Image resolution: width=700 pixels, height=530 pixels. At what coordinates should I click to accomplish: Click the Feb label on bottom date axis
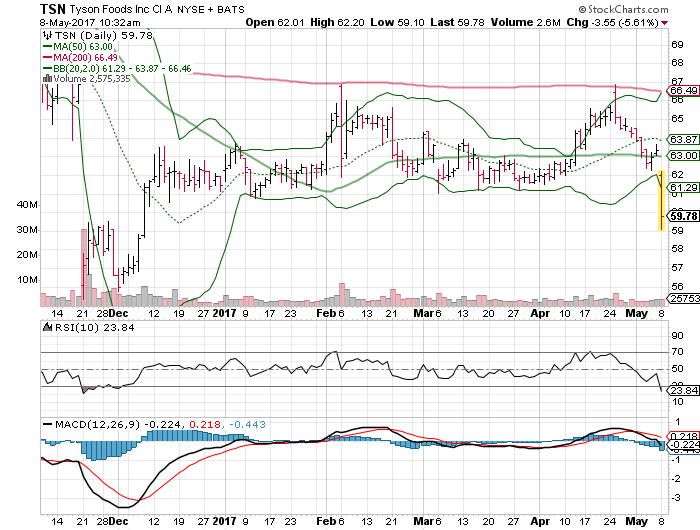pos(325,521)
